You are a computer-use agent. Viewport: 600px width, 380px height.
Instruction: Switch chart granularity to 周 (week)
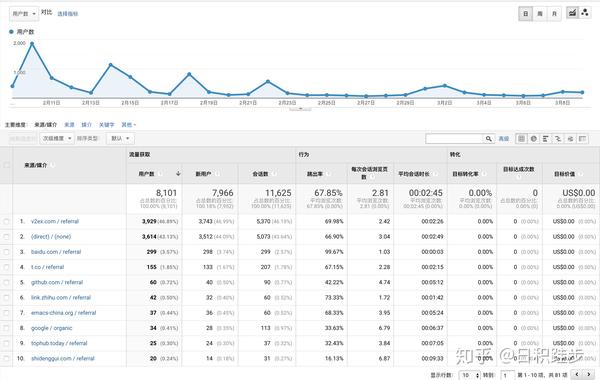[540, 14]
